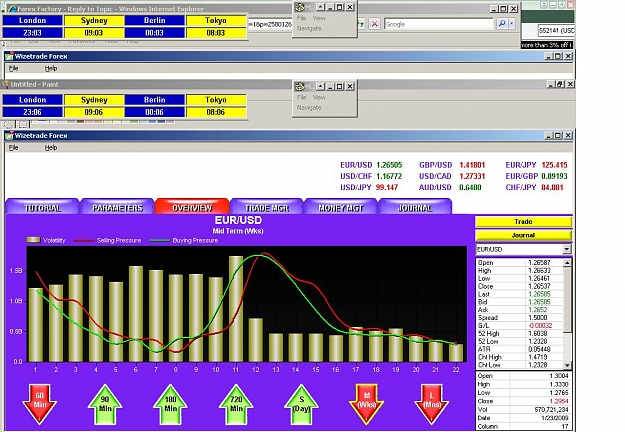Click the AUD/USD quote 0.6480
This screenshot has width=625, height=432.
[470, 187]
